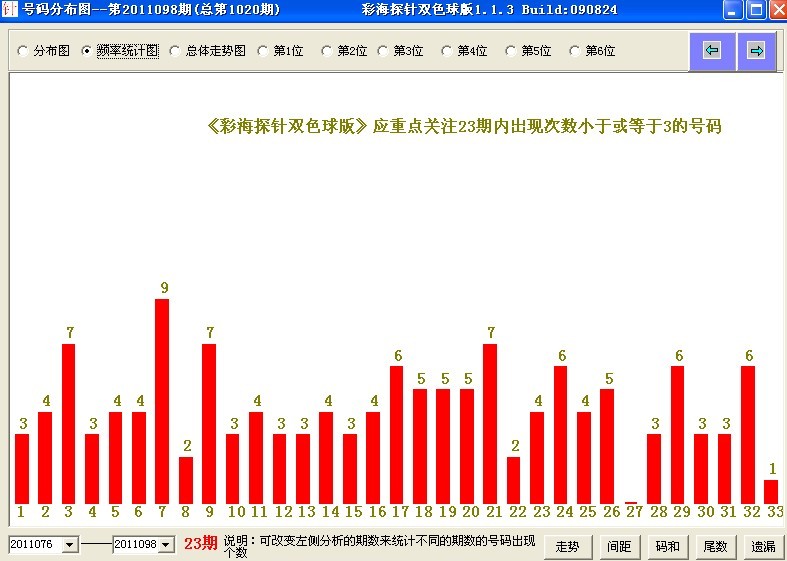Open the start period 2011076 dropdown
The image size is (787, 561).
69,545
